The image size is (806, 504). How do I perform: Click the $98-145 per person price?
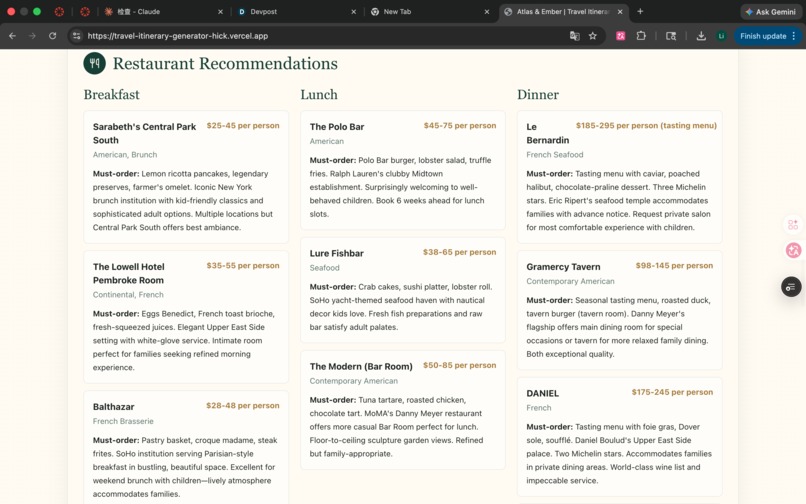click(x=674, y=265)
